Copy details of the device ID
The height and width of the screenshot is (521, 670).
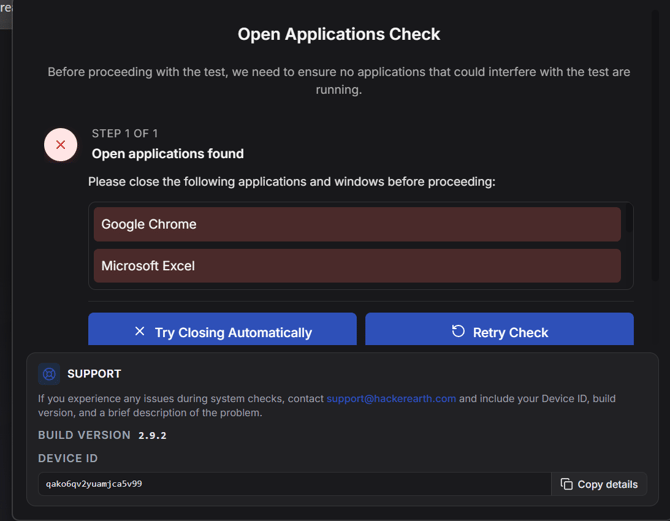click(599, 484)
